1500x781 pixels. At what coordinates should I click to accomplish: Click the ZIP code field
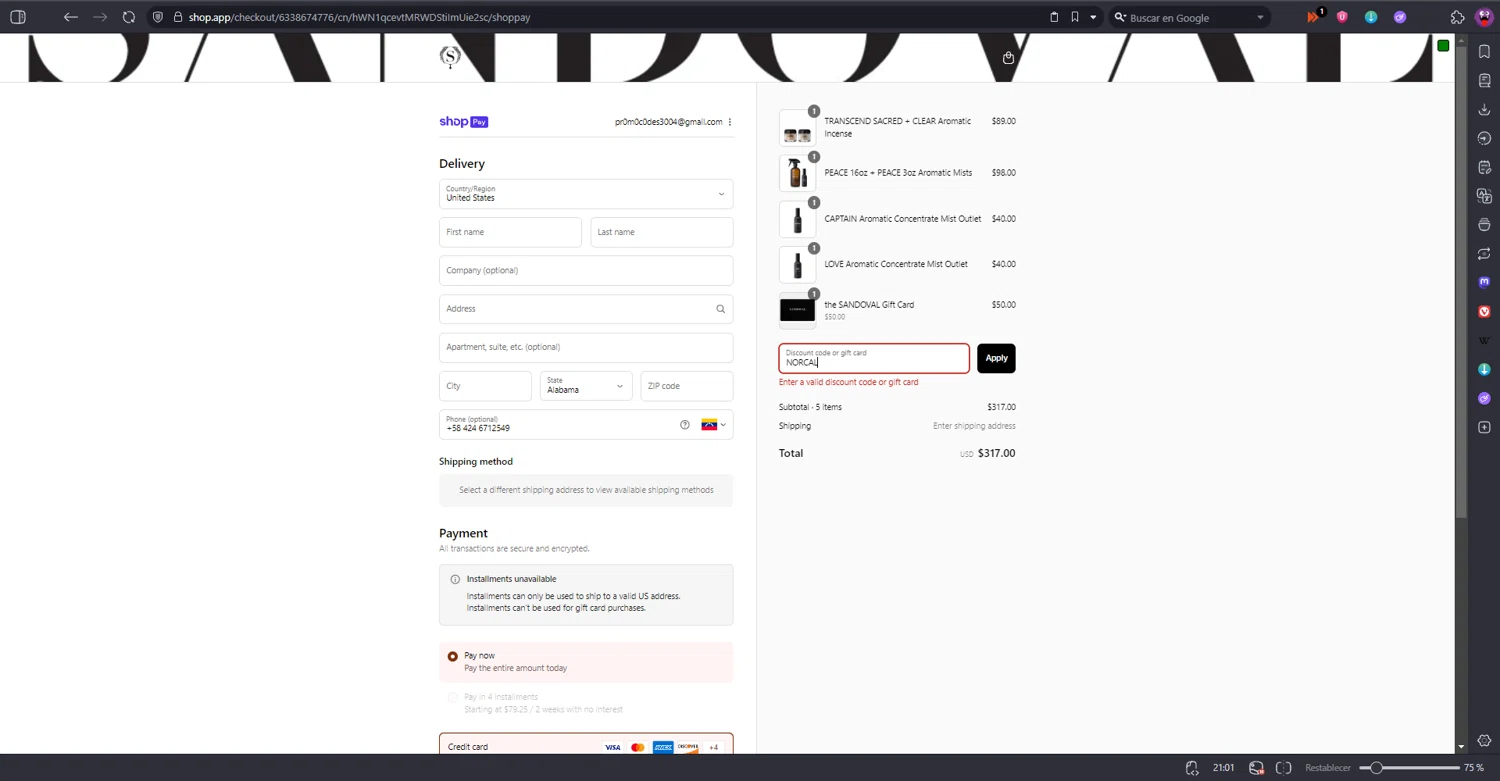pos(687,386)
